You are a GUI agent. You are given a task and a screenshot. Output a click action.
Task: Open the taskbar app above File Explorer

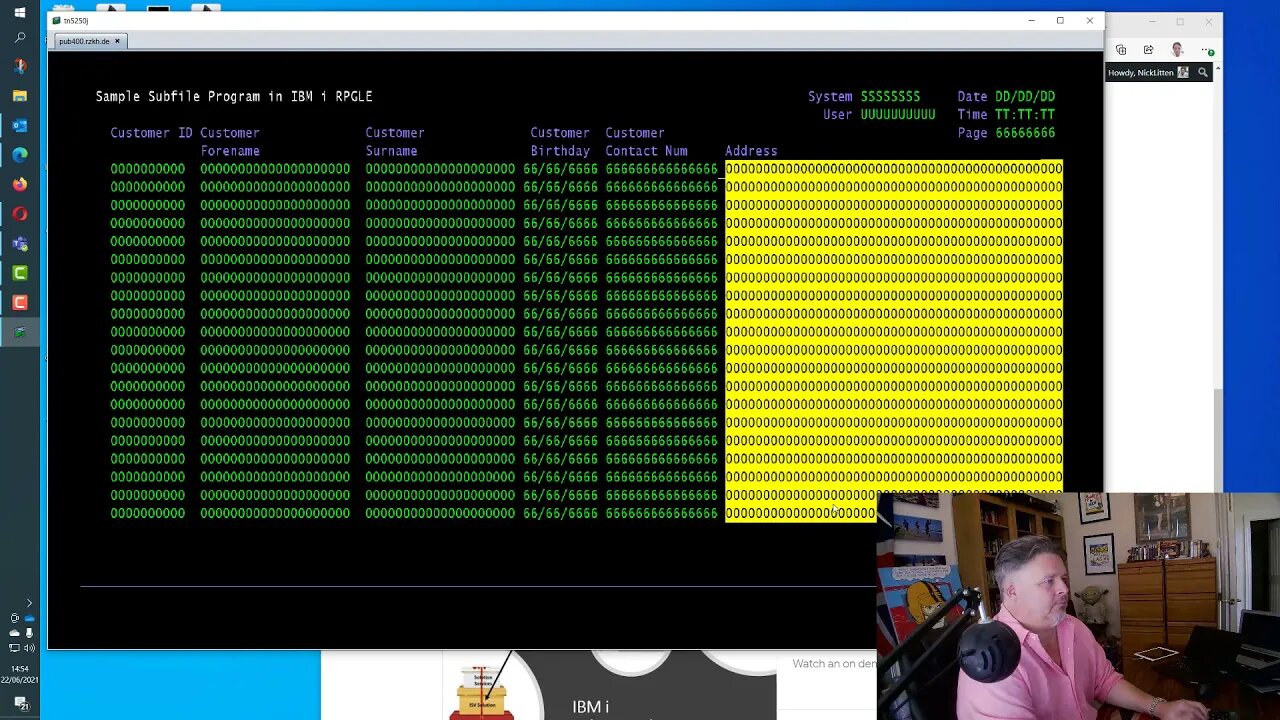tap(20, 67)
